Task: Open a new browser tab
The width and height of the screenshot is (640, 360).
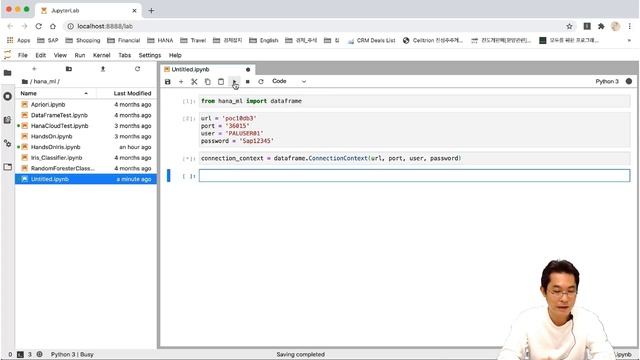Action: coord(151,11)
